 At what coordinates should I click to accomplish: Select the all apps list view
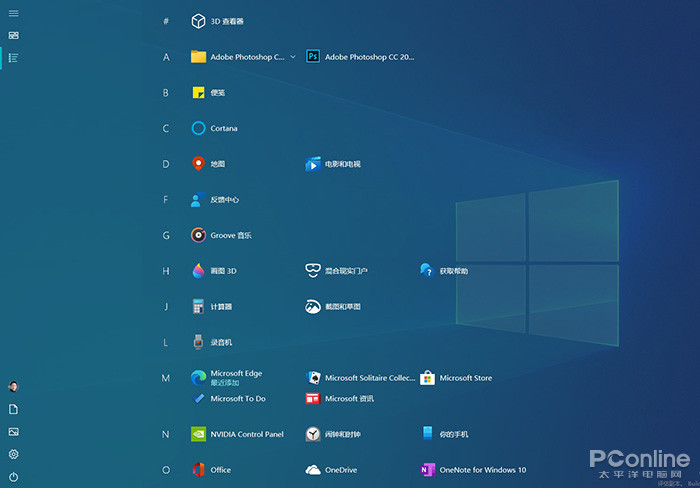13,58
